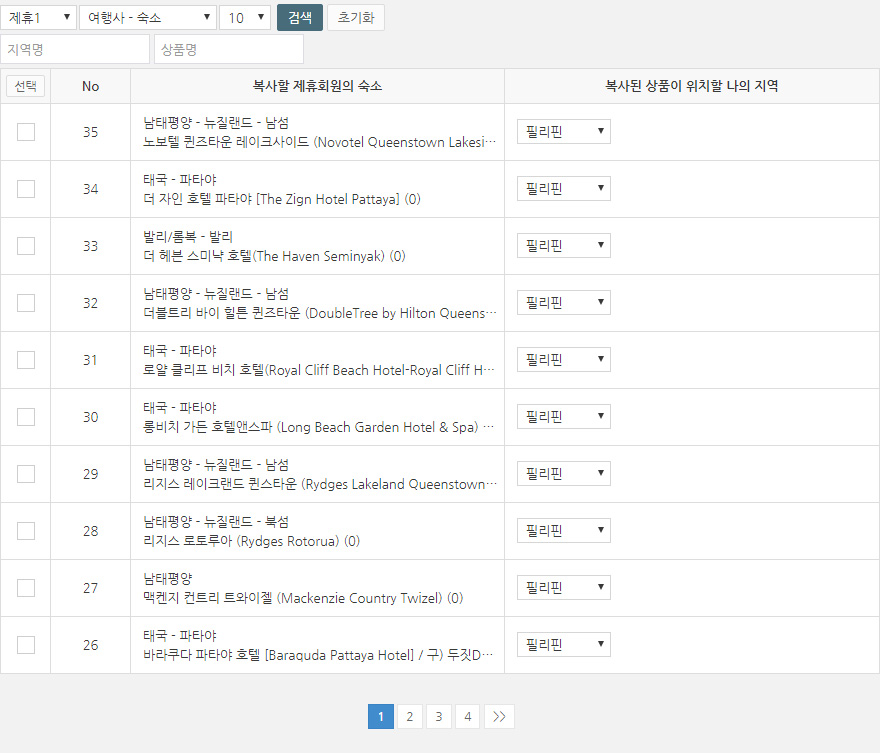The height and width of the screenshot is (753, 880).
Task: Check the checkbox for row No 28
Action: click(x=26, y=531)
